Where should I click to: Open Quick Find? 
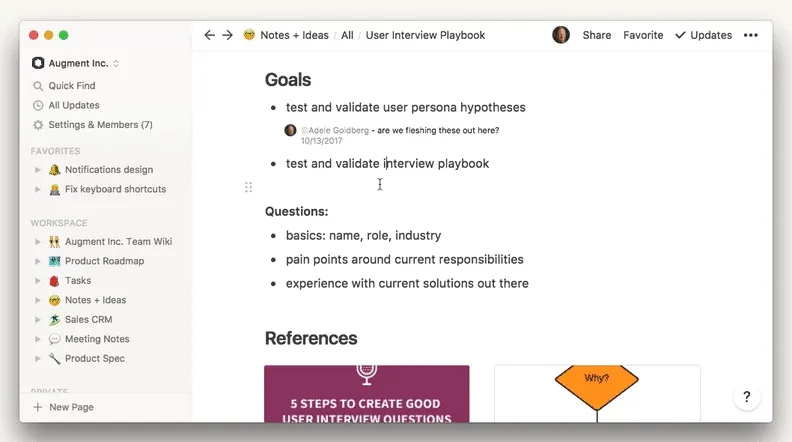pos(72,86)
